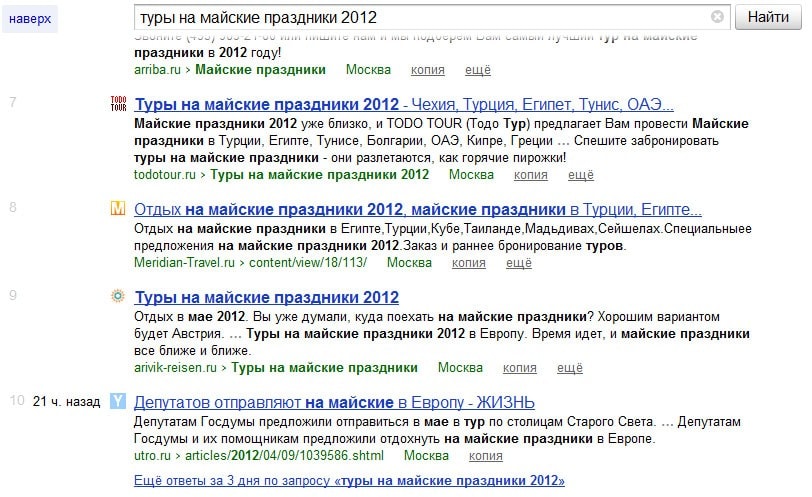Open arivik-reisen.ru domain link

(x=176, y=368)
